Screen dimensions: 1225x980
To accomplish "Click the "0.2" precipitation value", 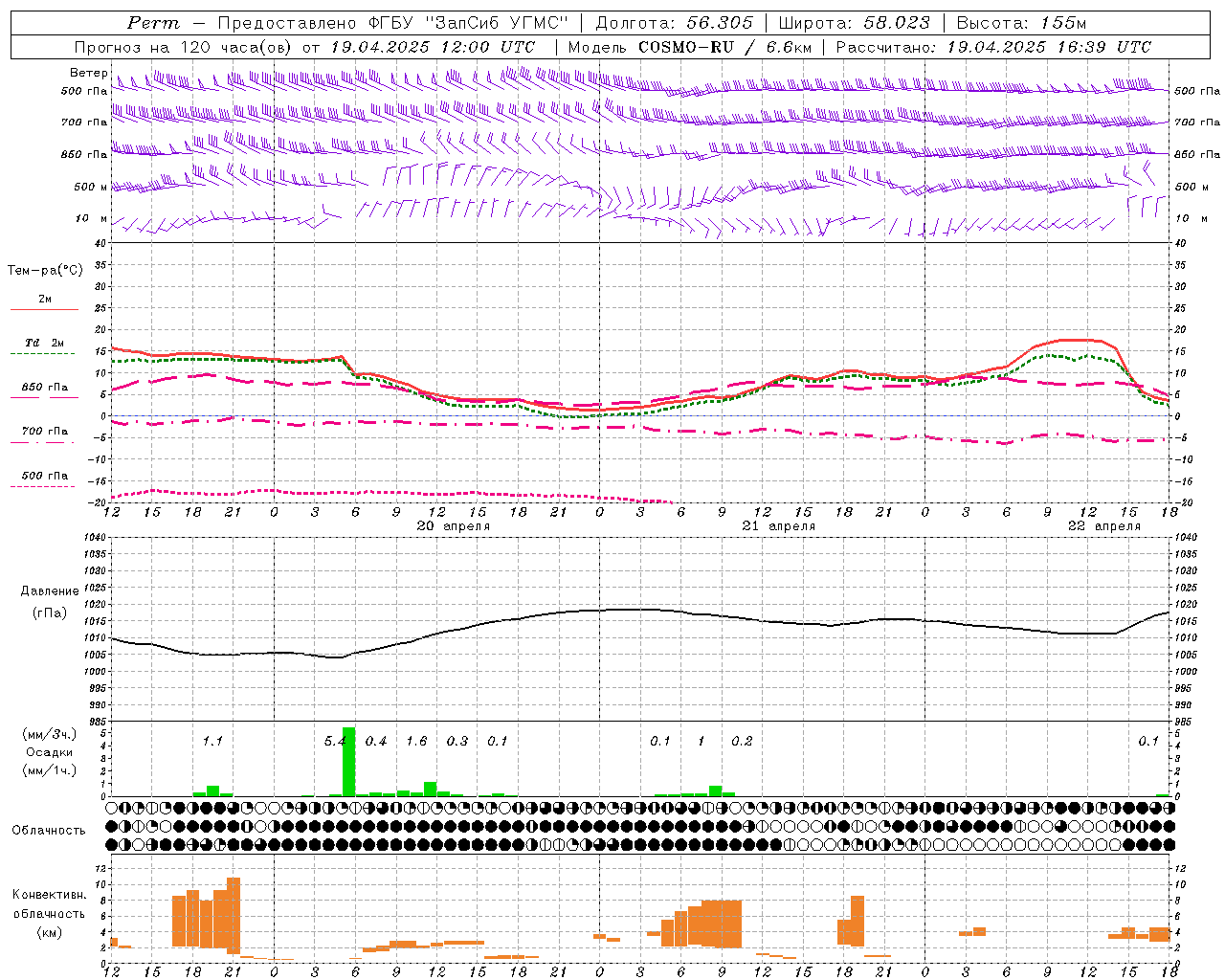I will 742,742.
